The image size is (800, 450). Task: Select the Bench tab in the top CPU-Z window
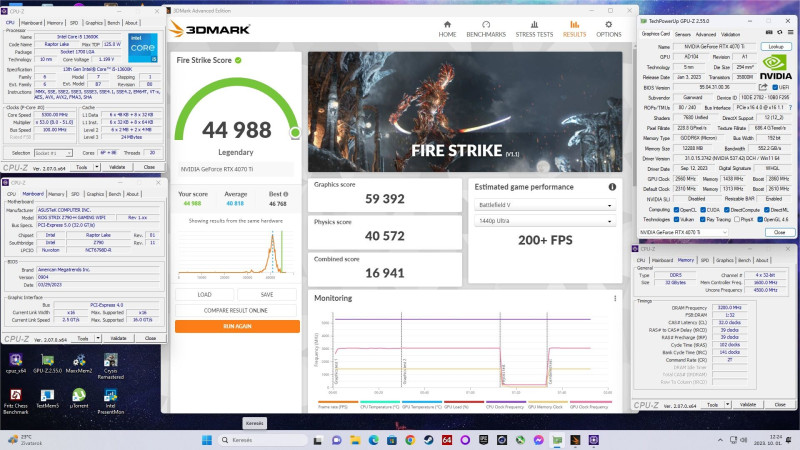point(114,23)
